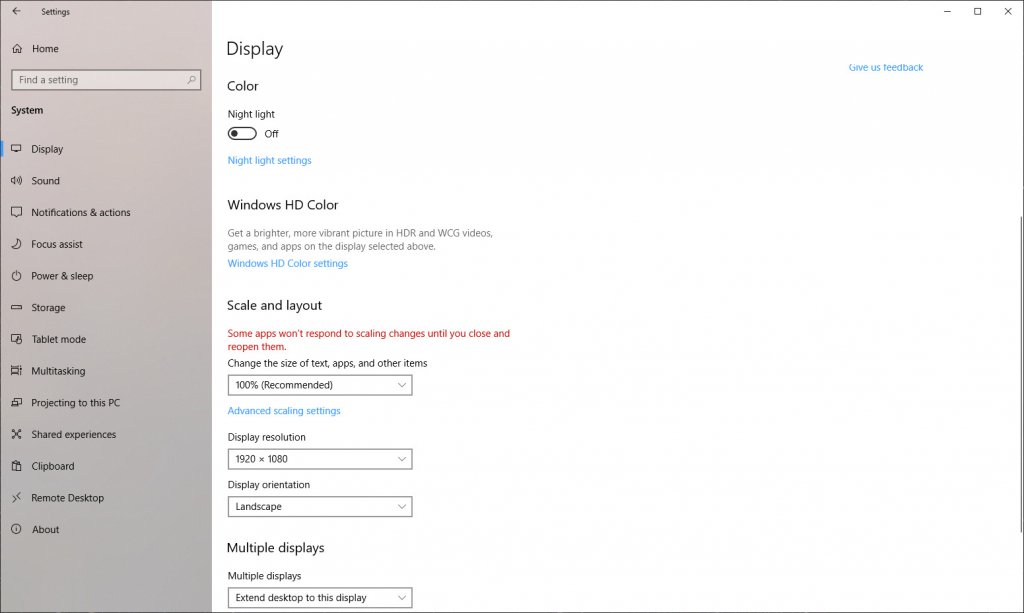Open Night light settings link
Image resolution: width=1024 pixels, height=613 pixels.
(269, 160)
